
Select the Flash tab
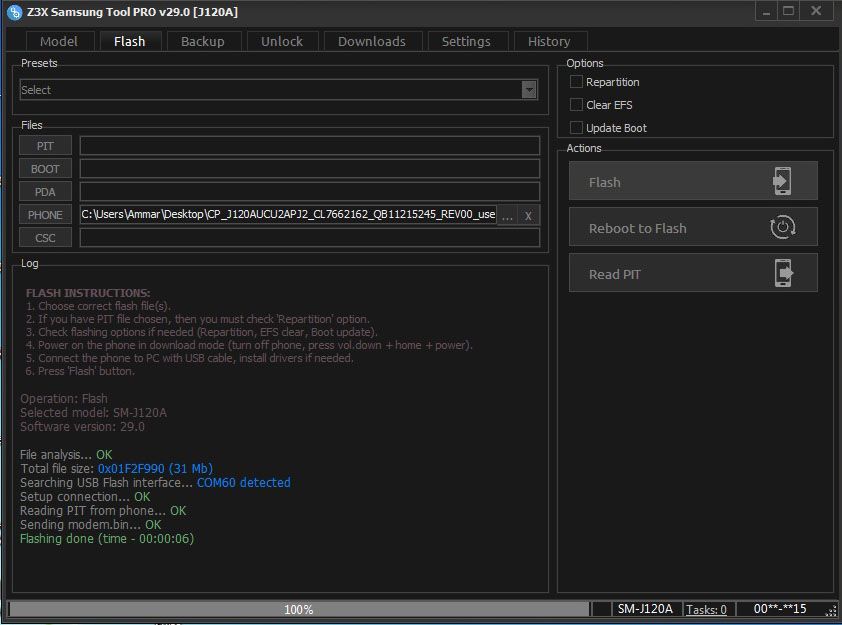point(129,41)
